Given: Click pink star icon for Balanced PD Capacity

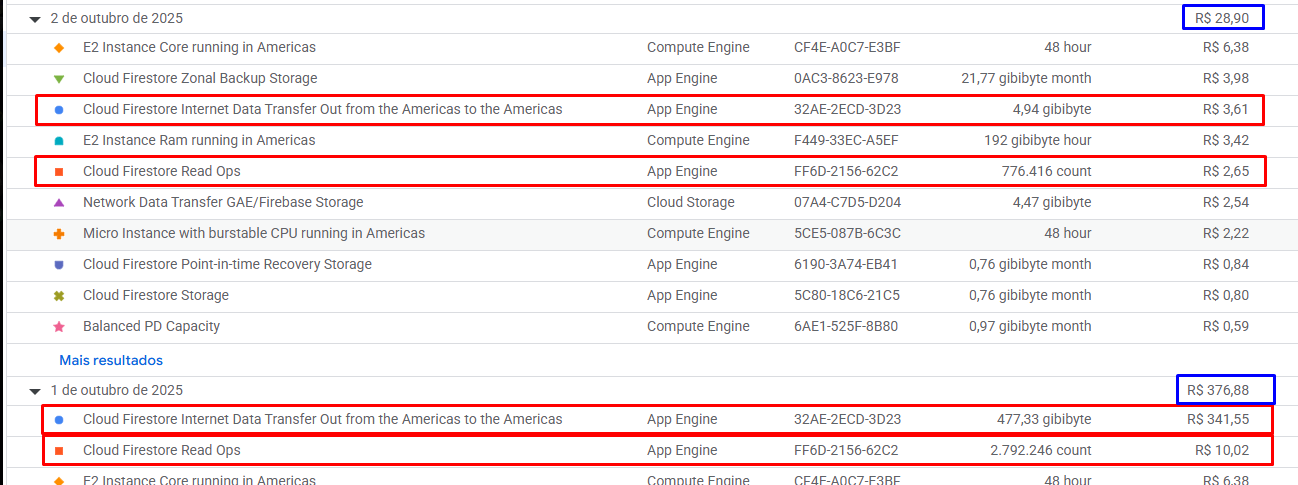Looking at the screenshot, I should tap(59, 327).
